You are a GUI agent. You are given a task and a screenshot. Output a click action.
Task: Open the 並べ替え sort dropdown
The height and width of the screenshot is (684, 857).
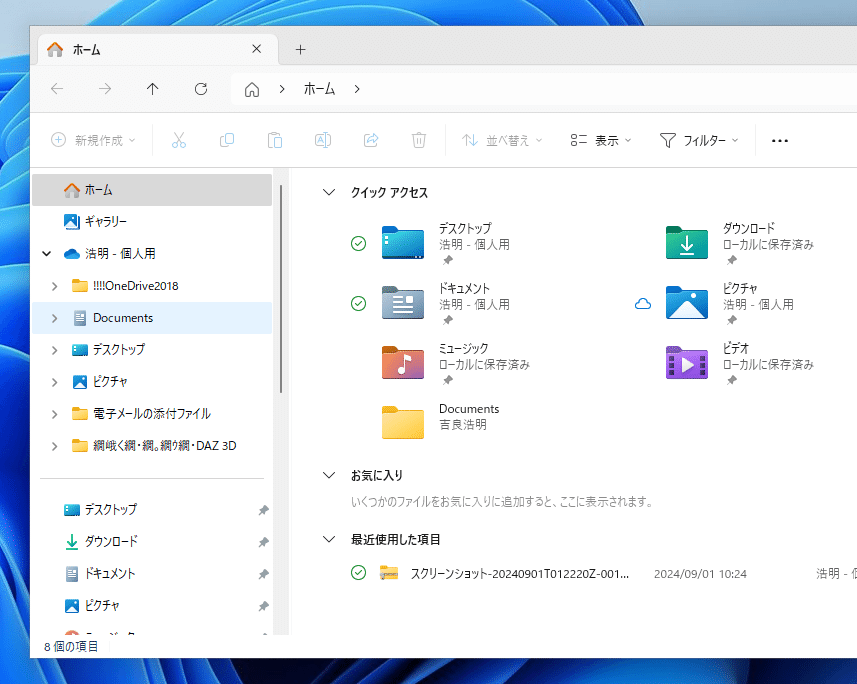coord(502,141)
